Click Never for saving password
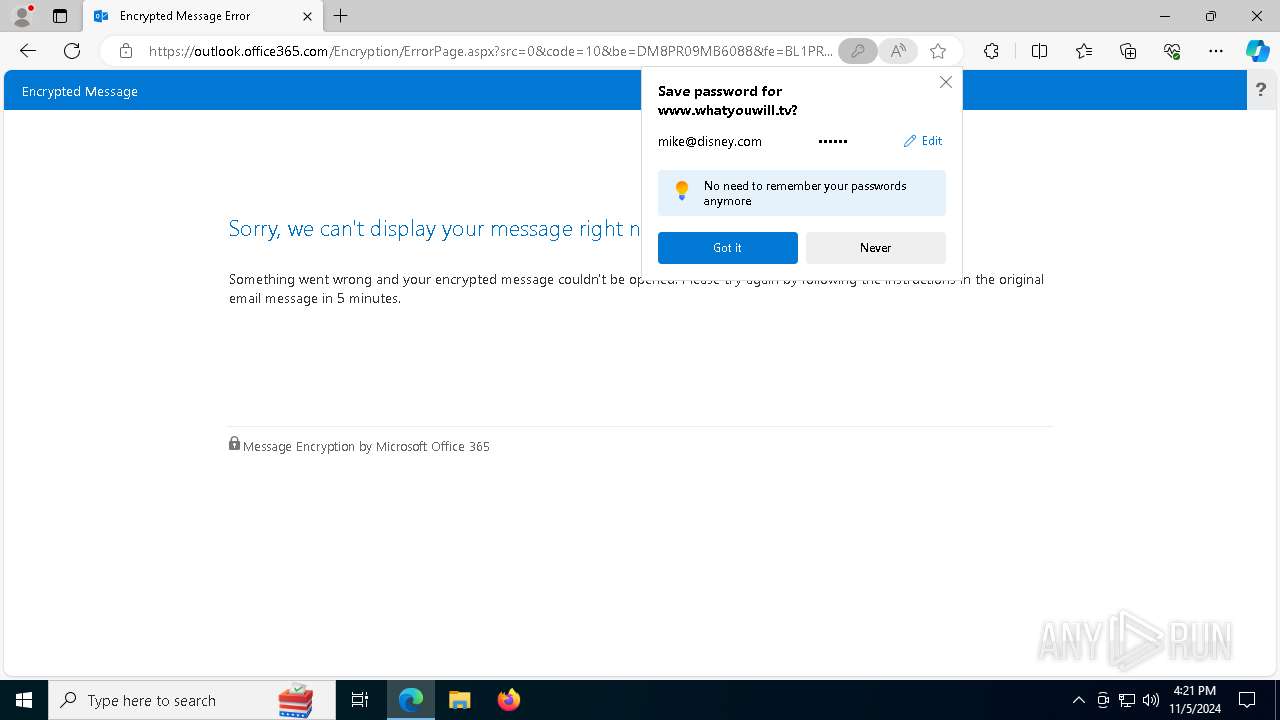Viewport: 1280px width, 720px height. coord(876,248)
